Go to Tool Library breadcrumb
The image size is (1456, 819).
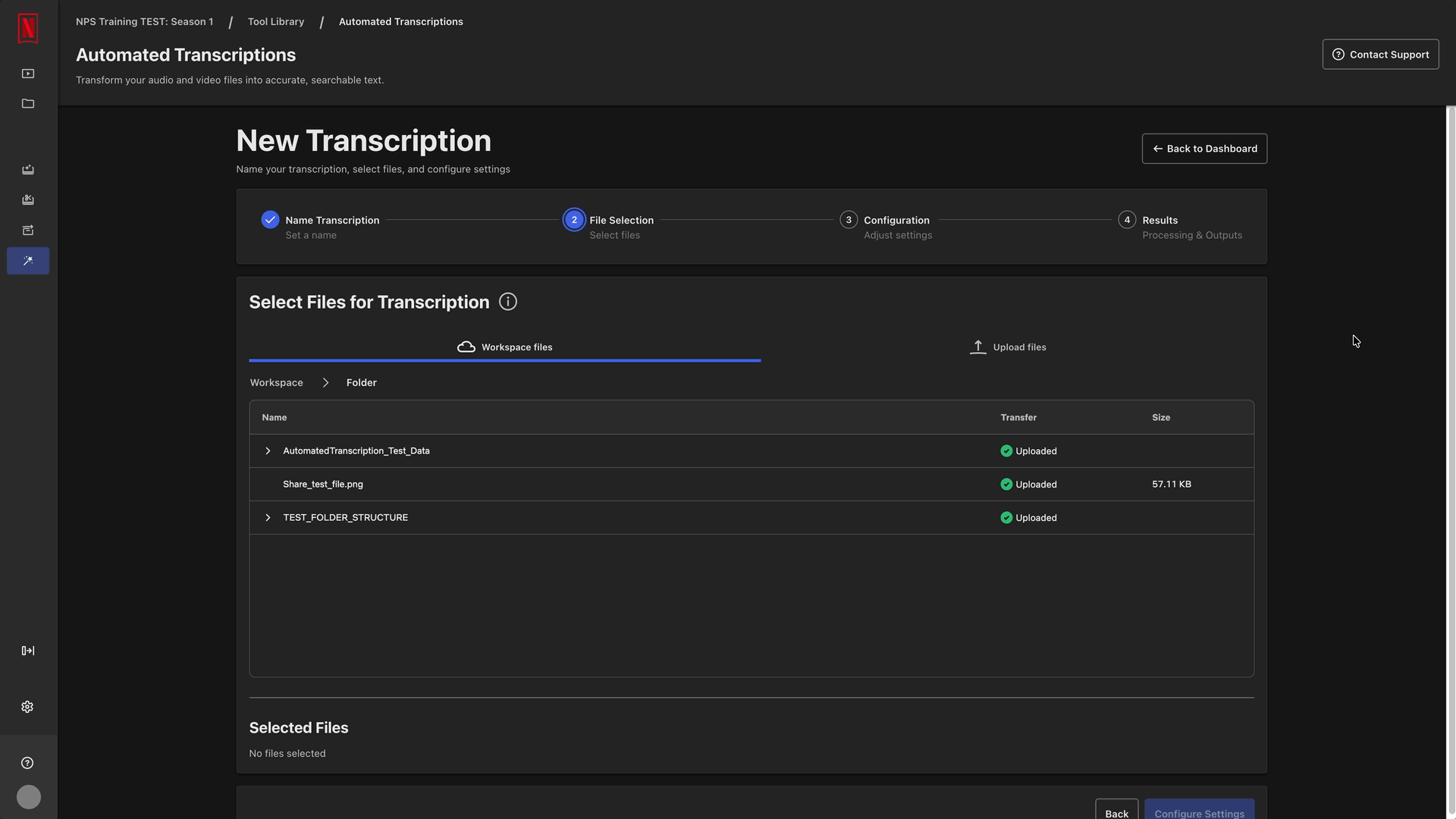pyautogui.click(x=276, y=22)
